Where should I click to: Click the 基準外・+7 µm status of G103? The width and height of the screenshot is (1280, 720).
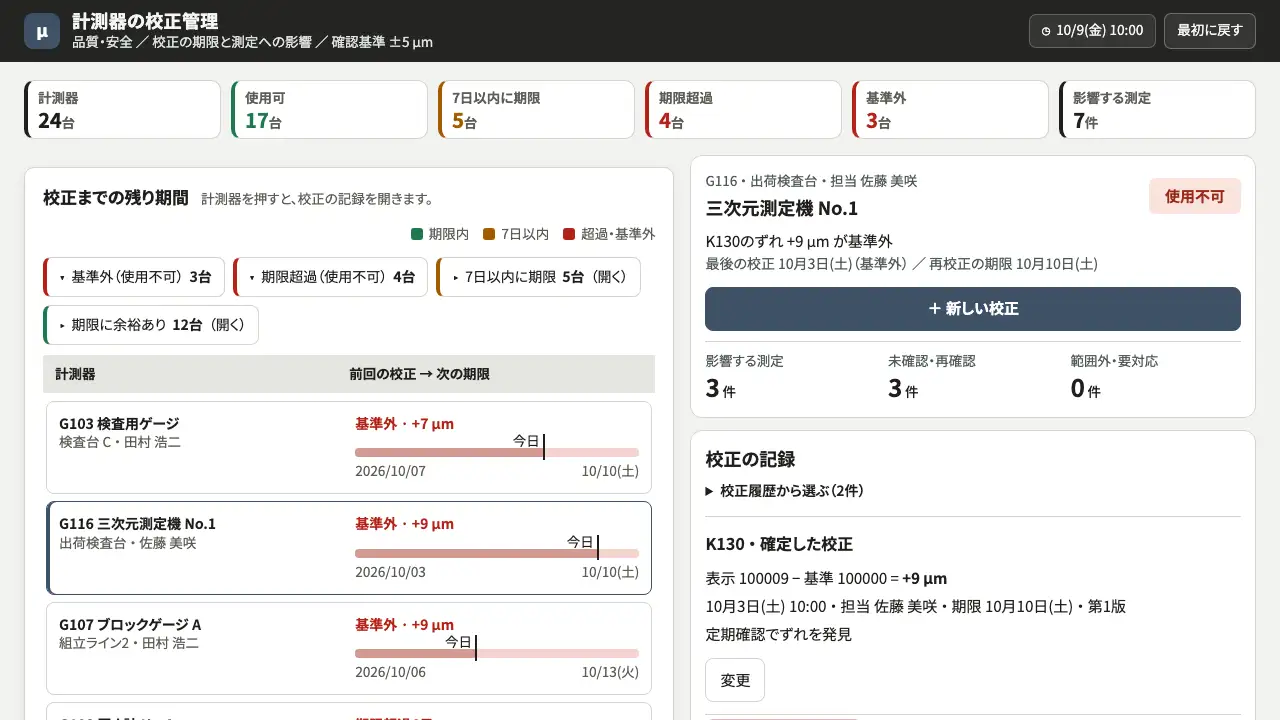404,424
